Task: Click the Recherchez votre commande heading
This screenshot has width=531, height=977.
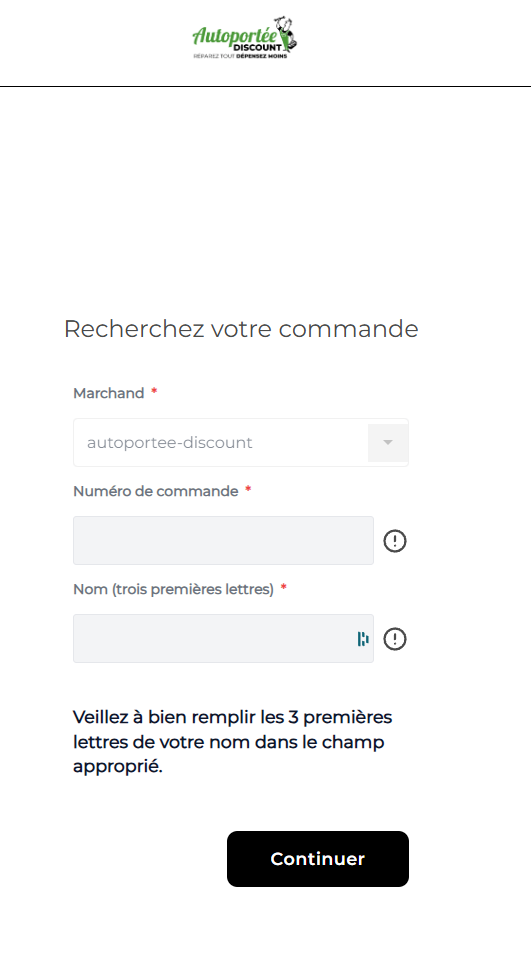Action: click(241, 328)
